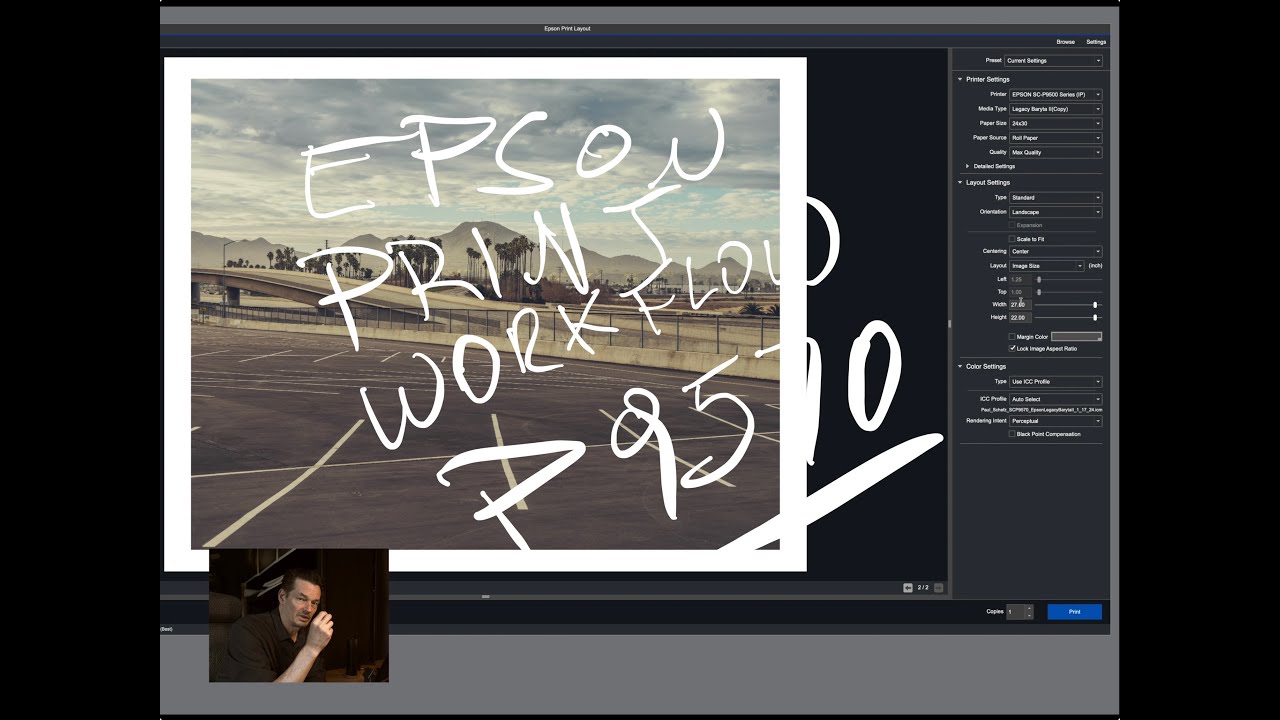Decrease copies with the stepper down arrow
Screen dimensions: 1280x720
pos(1029,615)
